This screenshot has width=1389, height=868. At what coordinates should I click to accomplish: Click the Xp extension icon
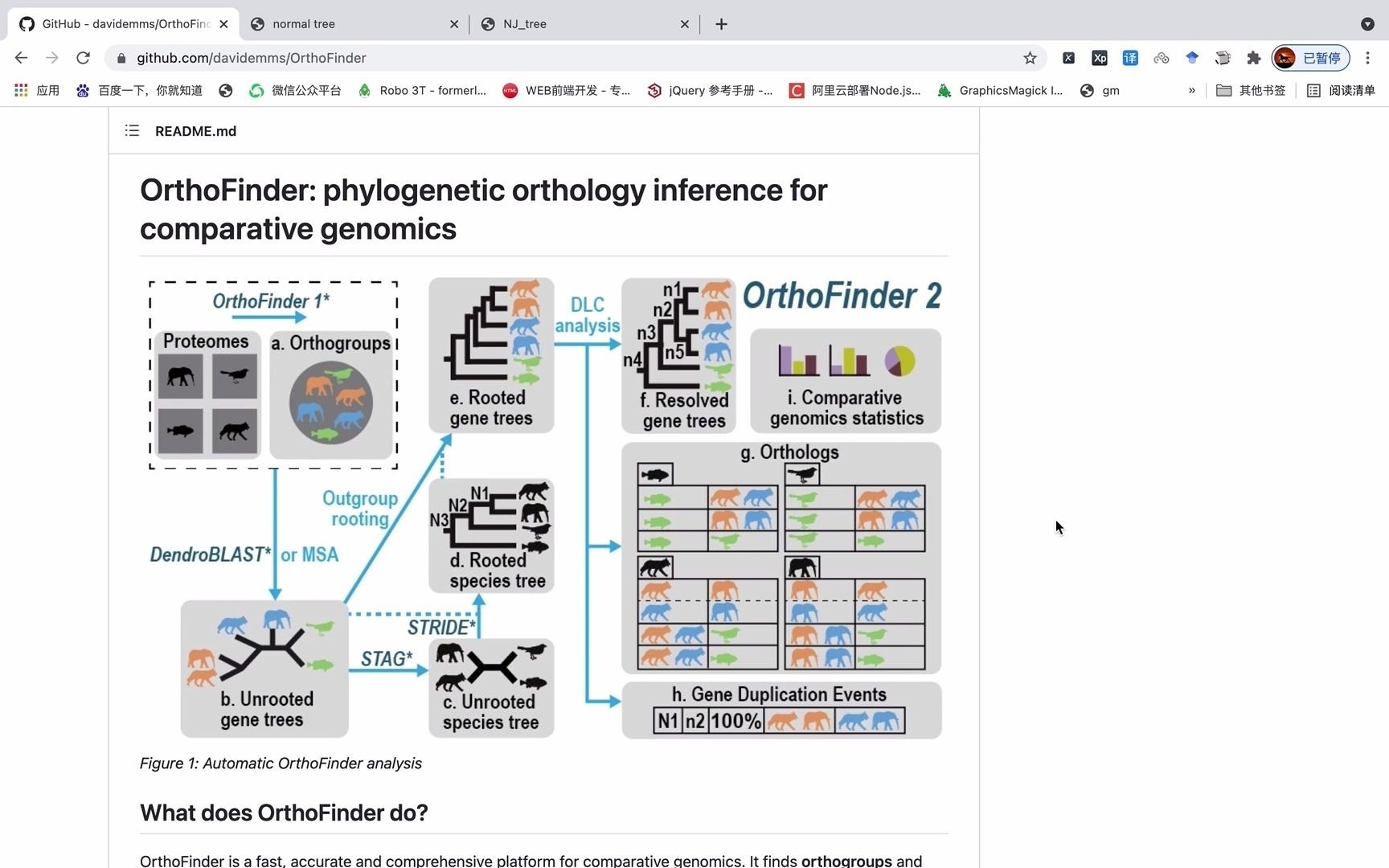tap(1100, 58)
